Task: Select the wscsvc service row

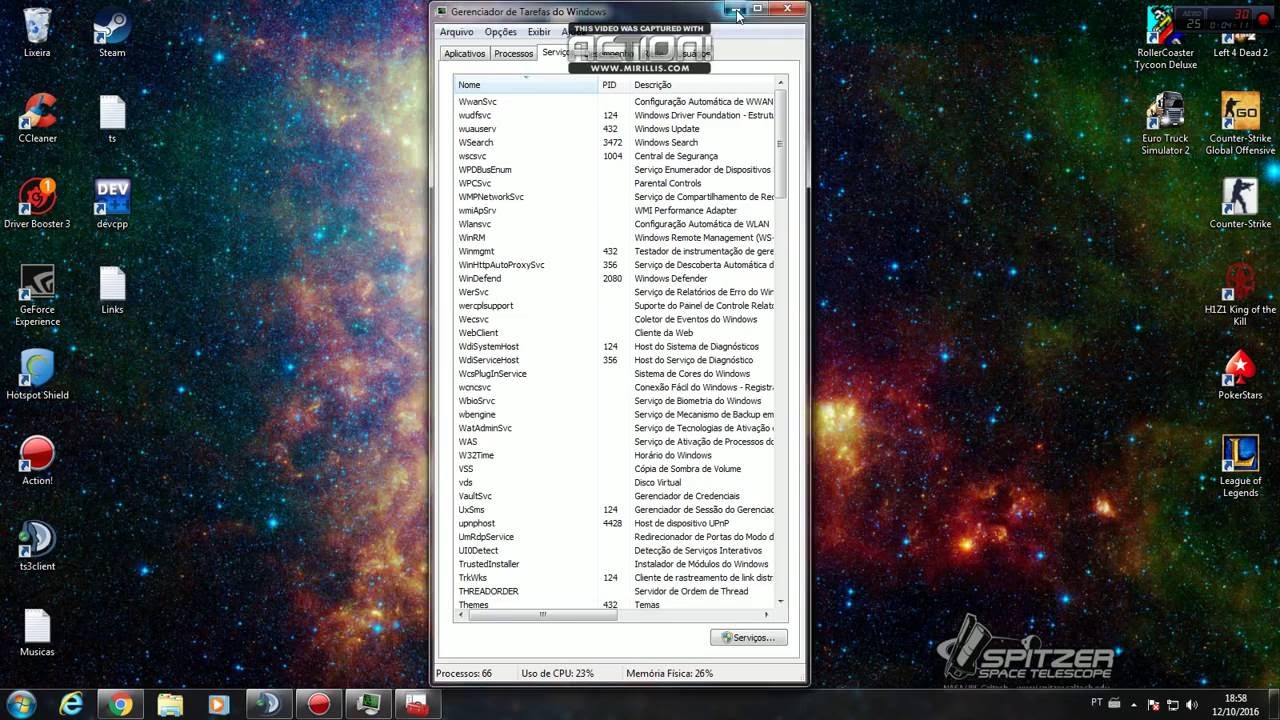Action: tap(614, 156)
